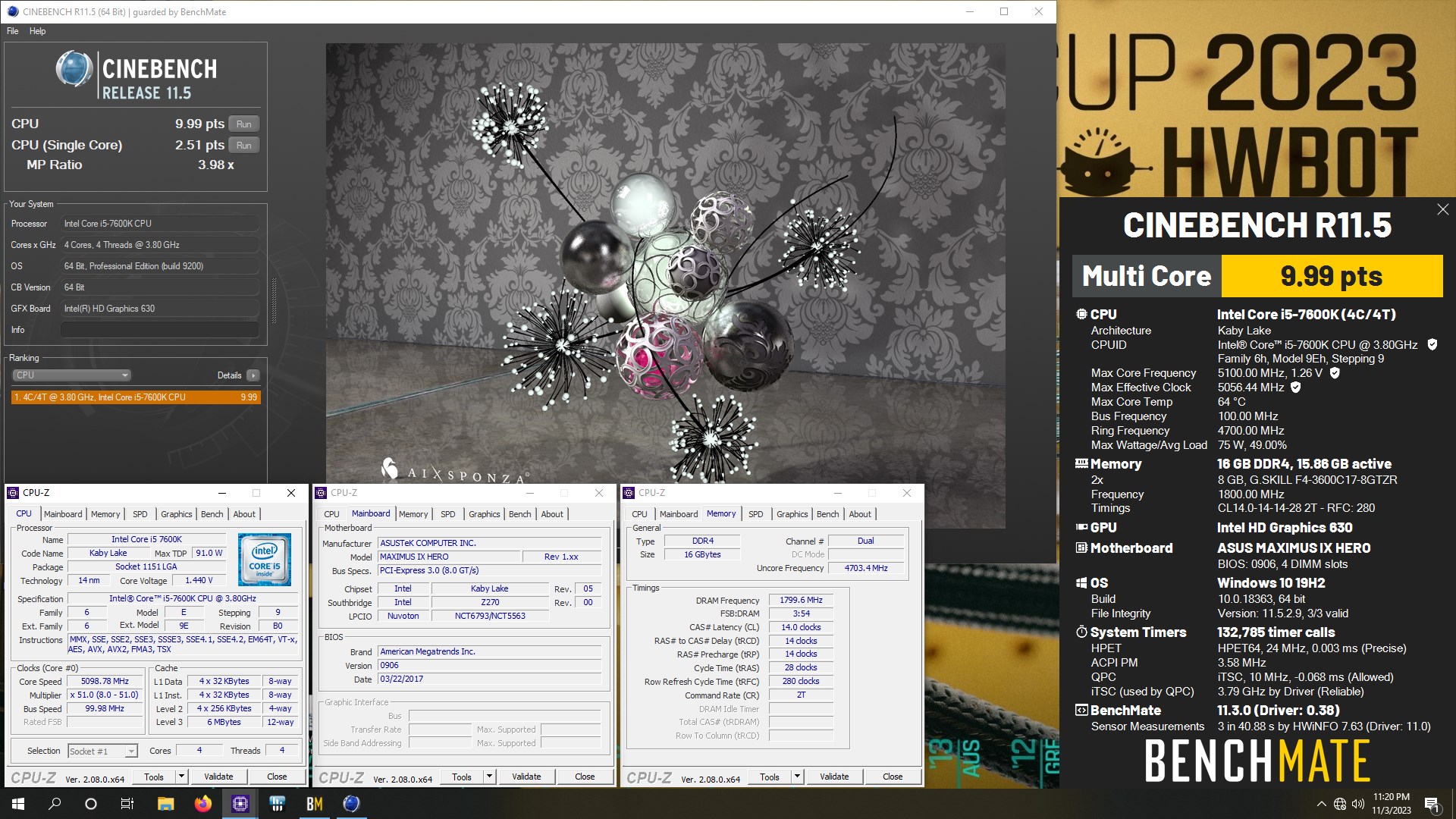The image size is (1456, 819).
Task: Open the File menu in Cinebench
Action: coord(13,31)
